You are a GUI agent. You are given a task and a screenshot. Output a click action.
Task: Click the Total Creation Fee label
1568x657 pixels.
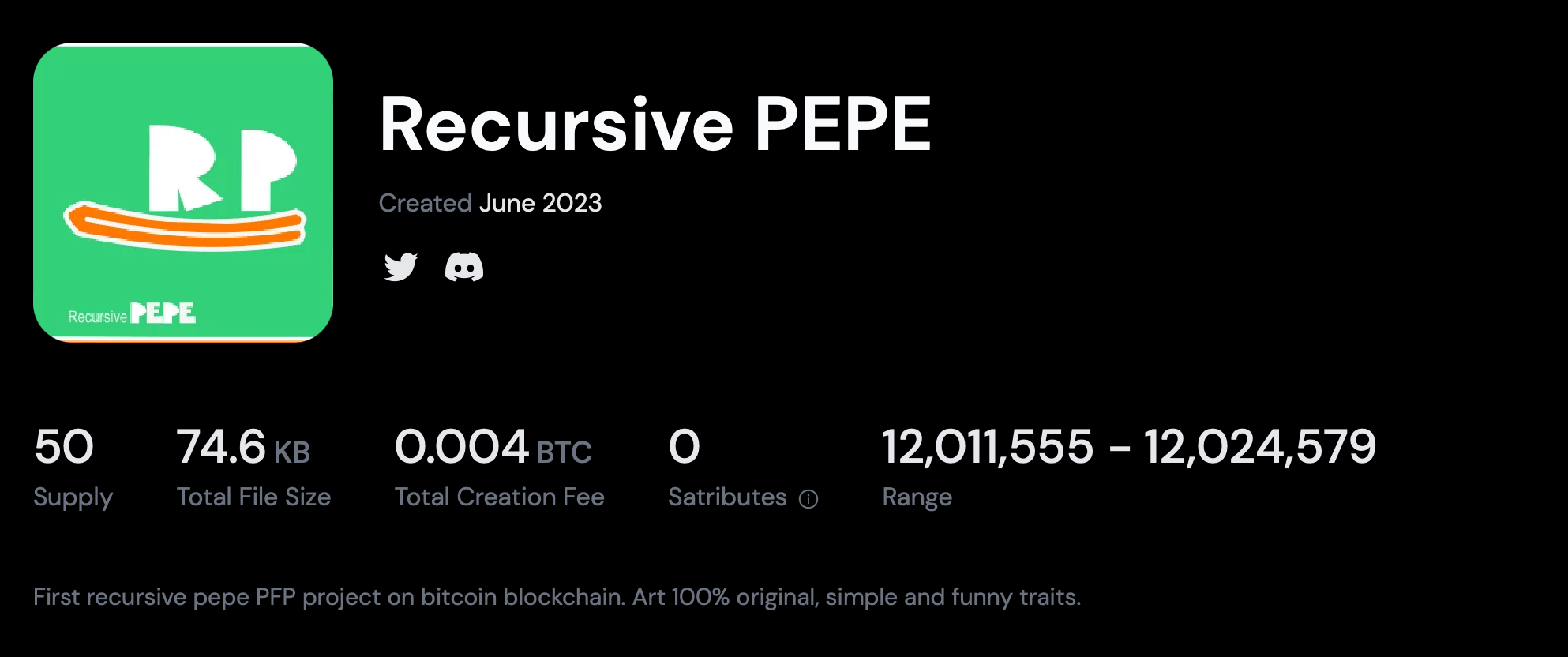coord(499,497)
